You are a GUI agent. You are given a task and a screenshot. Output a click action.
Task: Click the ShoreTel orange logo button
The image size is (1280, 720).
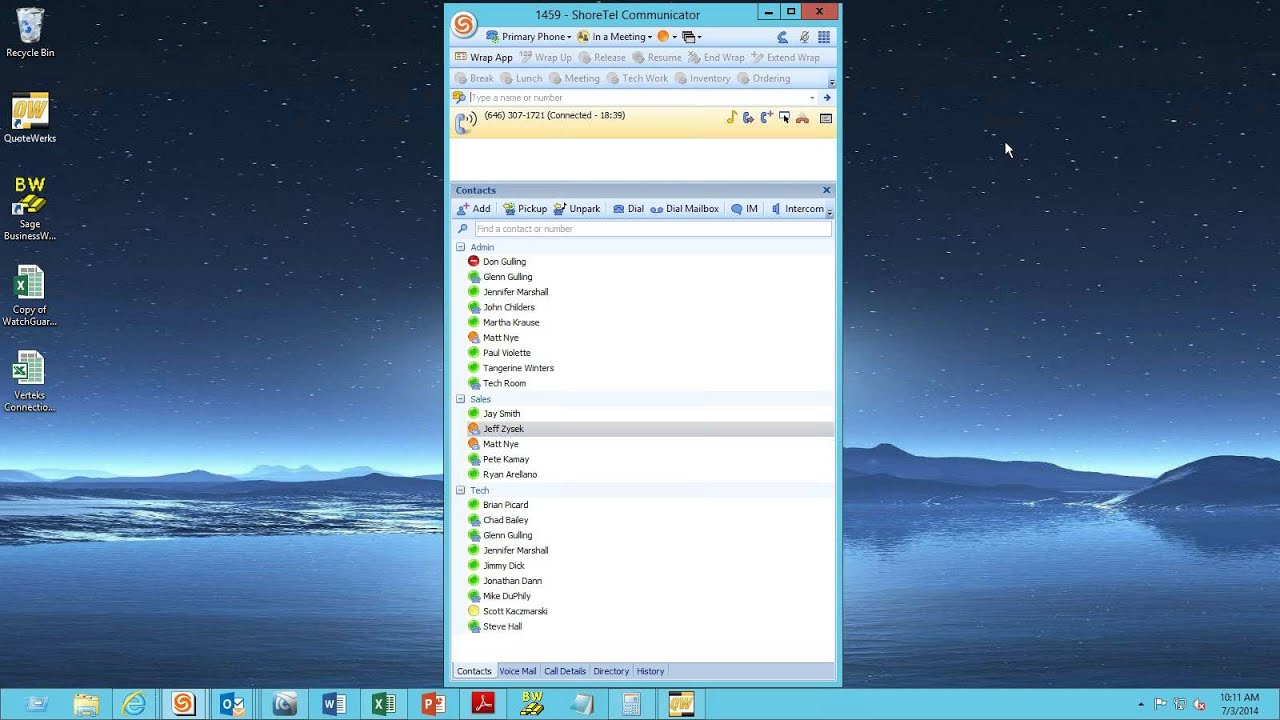[463, 25]
